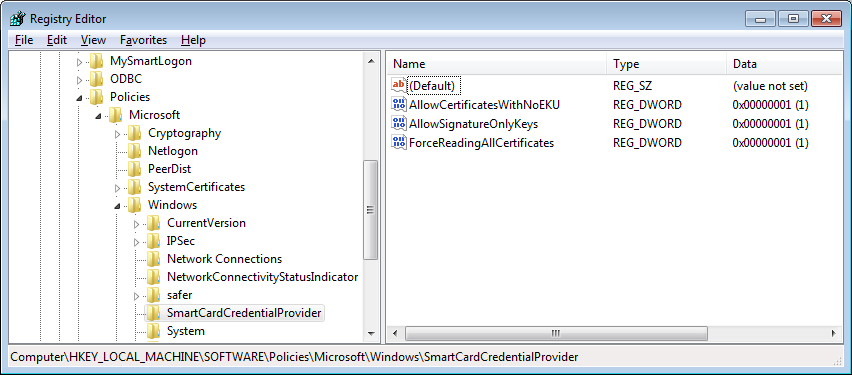Click values pane scroll right arrow
852x375 pixels.
(x=834, y=333)
